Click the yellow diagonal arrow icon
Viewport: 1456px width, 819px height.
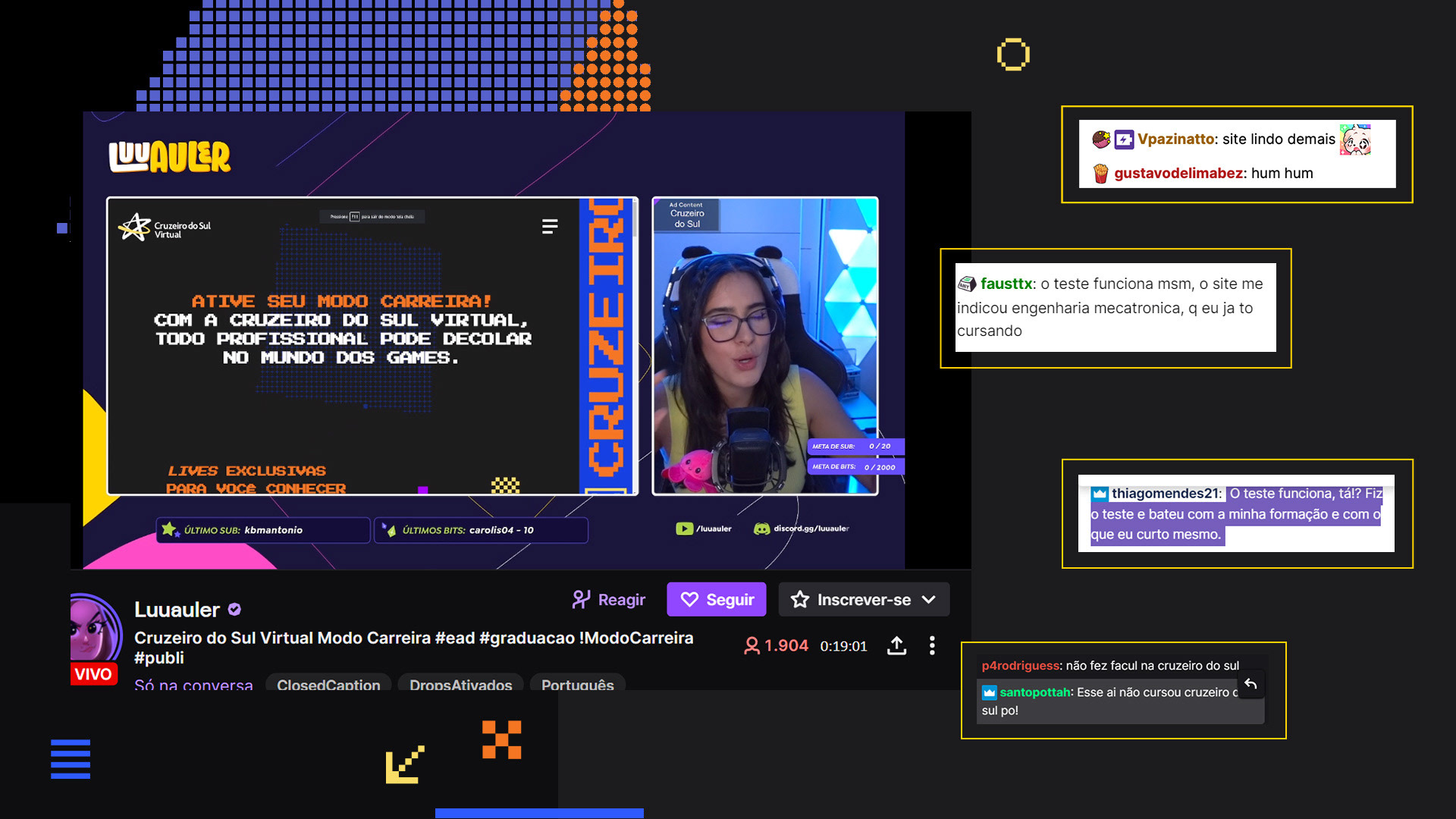point(404,764)
